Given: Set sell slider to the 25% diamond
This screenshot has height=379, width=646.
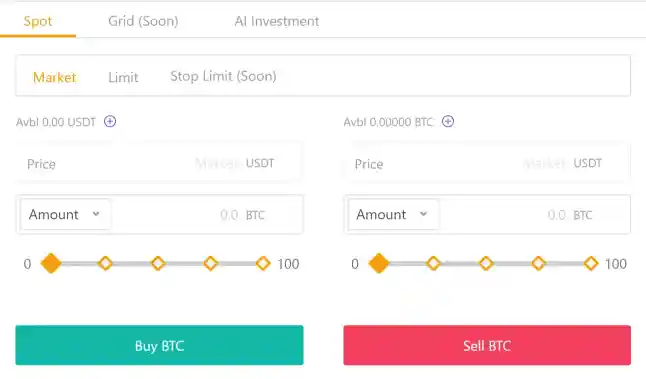Looking at the screenshot, I should (x=433, y=263).
